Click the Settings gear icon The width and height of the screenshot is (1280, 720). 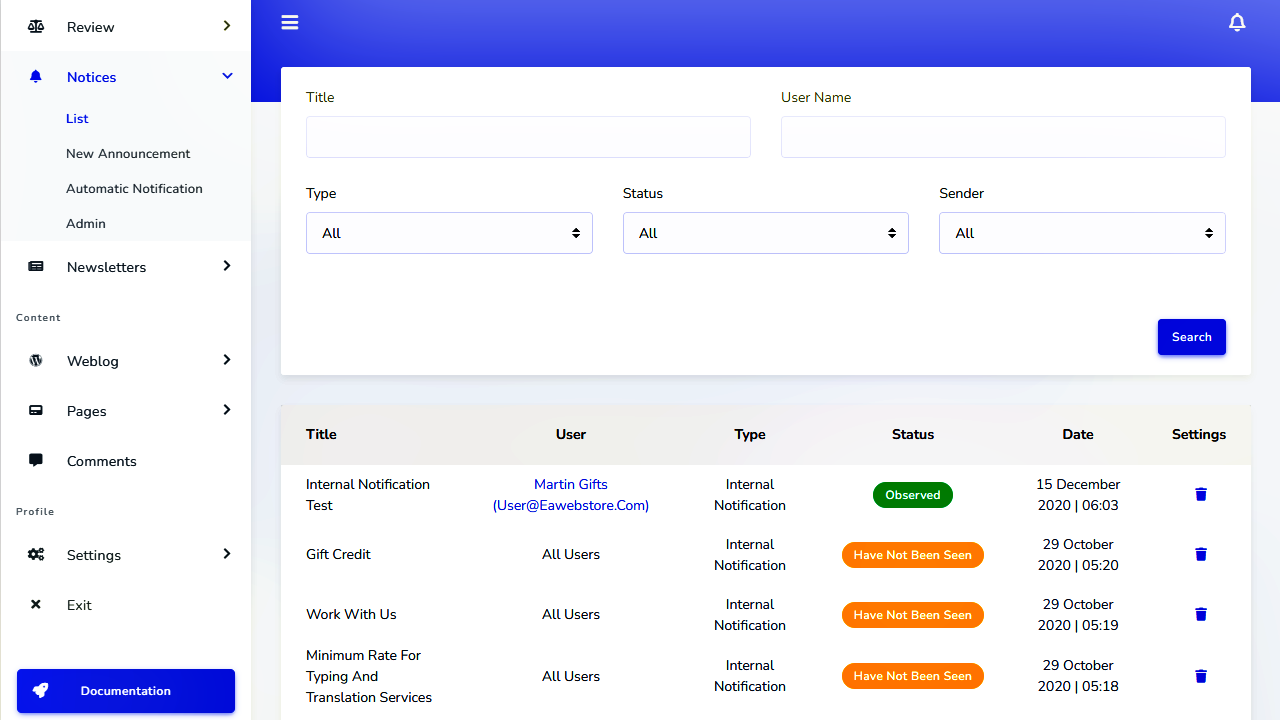click(x=36, y=555)
